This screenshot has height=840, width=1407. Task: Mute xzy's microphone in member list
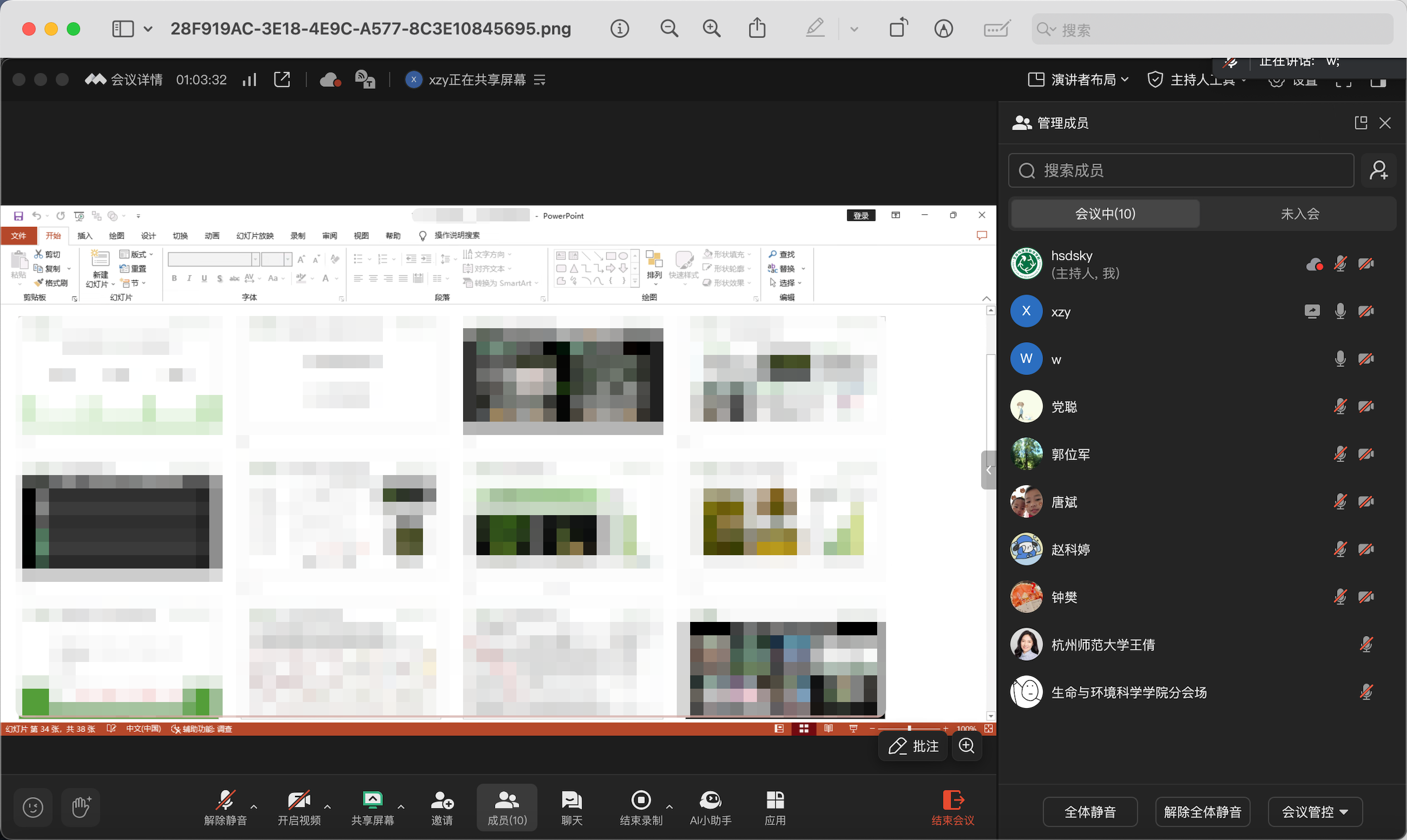[x=1340, y=312]
